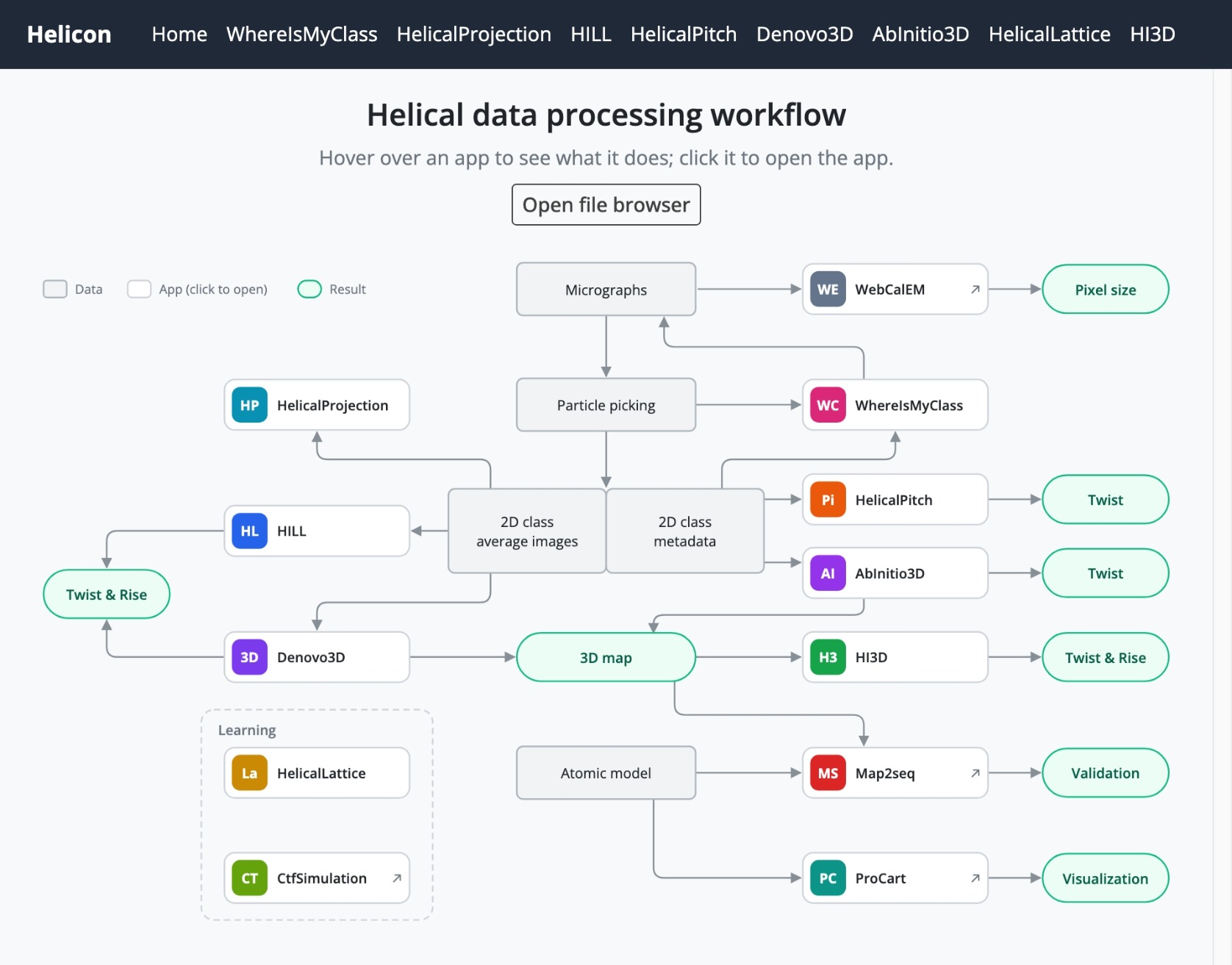
Task: Click the red MS Map2seq icon
Action: (828, 773)
